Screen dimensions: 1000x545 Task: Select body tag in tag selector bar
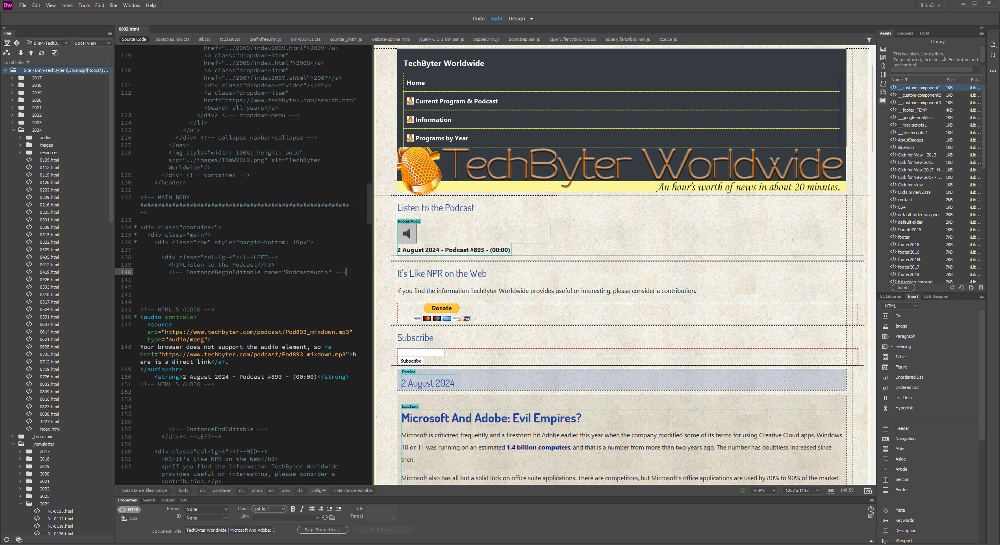[183, 491]
